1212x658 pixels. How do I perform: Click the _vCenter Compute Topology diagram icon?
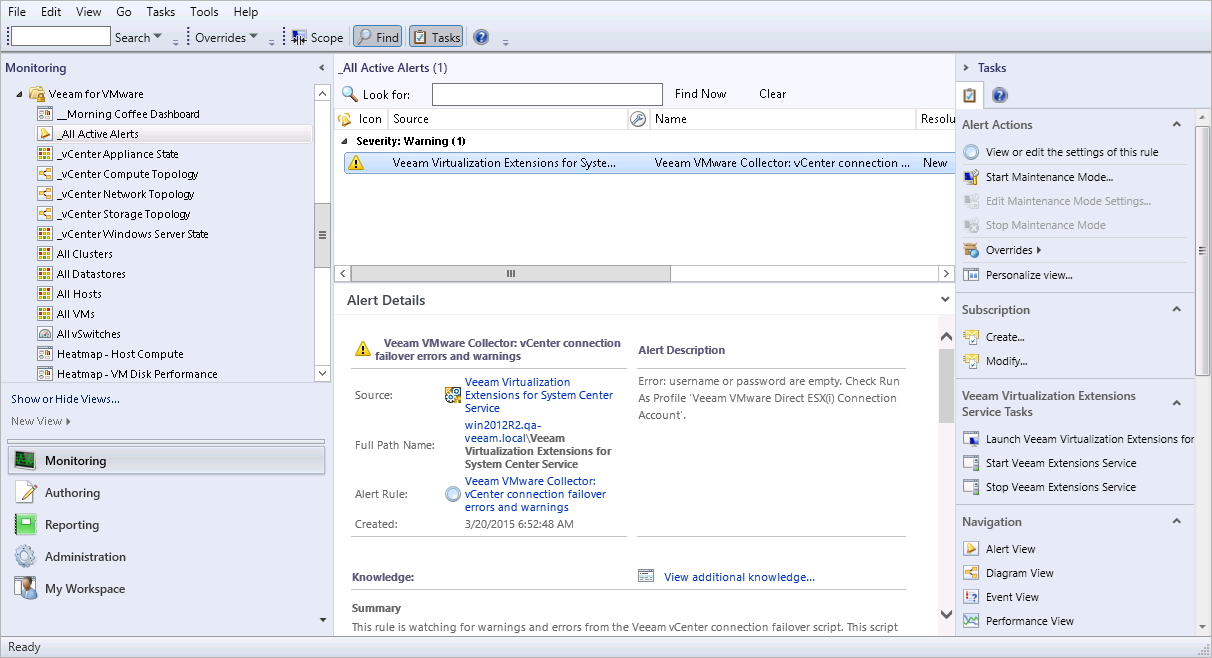[x=45, y=174]
